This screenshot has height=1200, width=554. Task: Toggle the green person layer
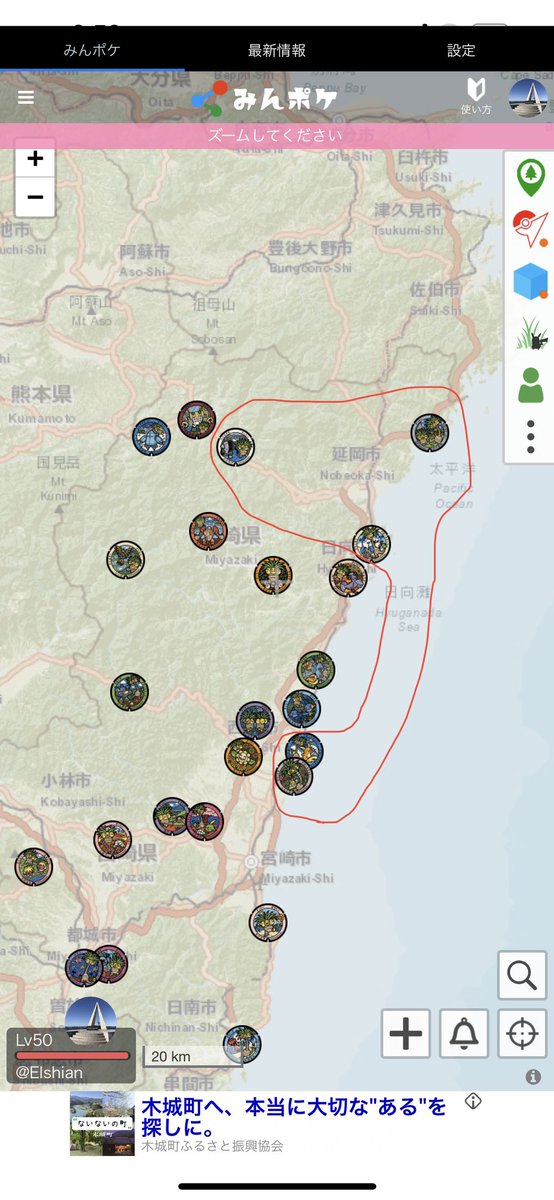[x=530, y=384]
